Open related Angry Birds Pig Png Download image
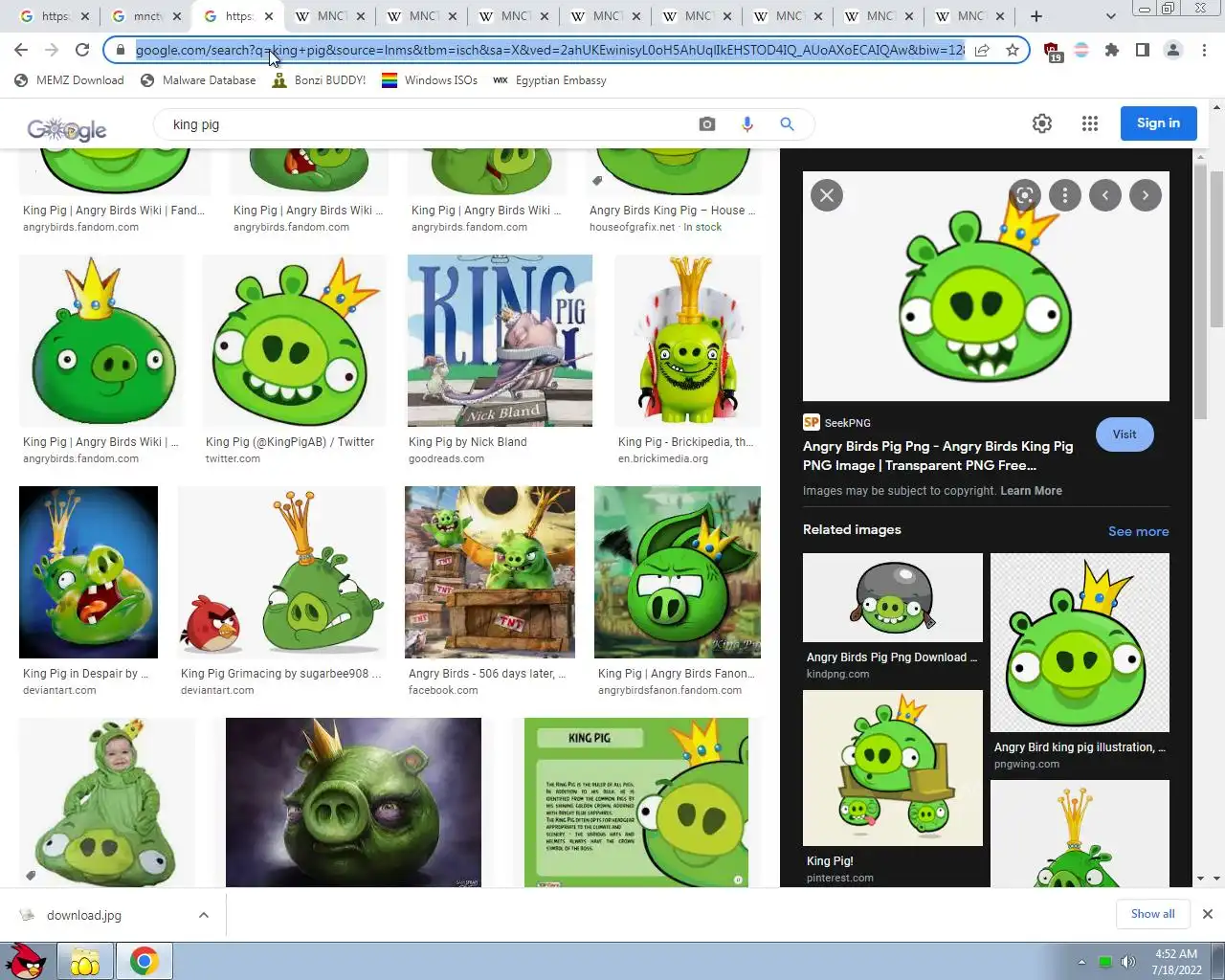This screenshot has width=1225, height=980. (893, 597)
